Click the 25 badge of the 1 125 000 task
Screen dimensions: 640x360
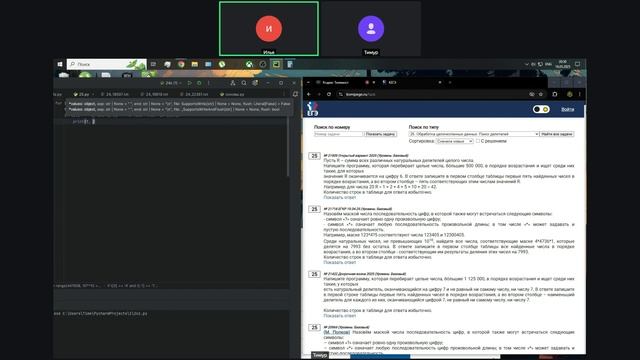click(x=314, y=274)
